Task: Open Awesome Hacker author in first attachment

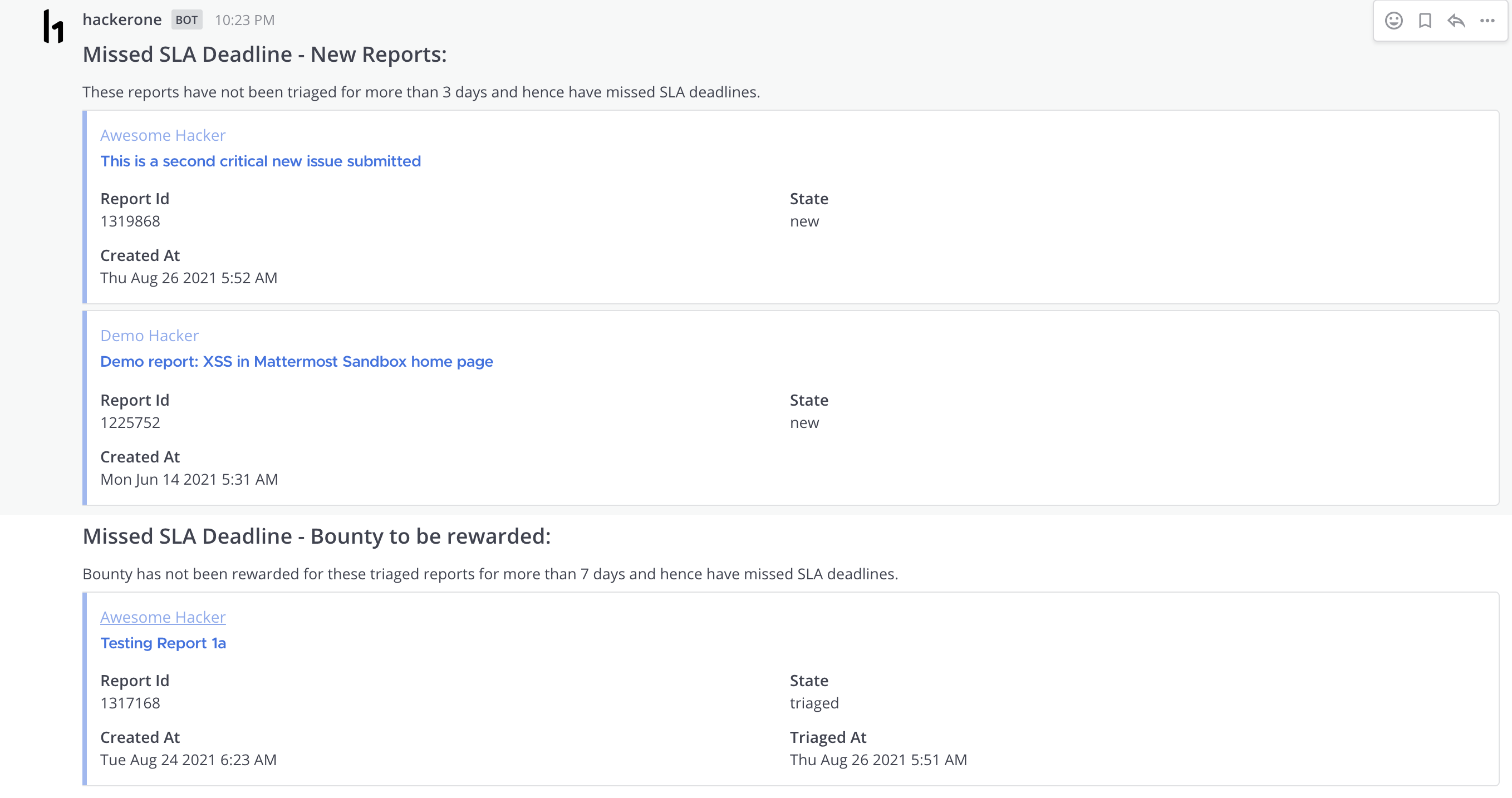Action: [163, 135]
